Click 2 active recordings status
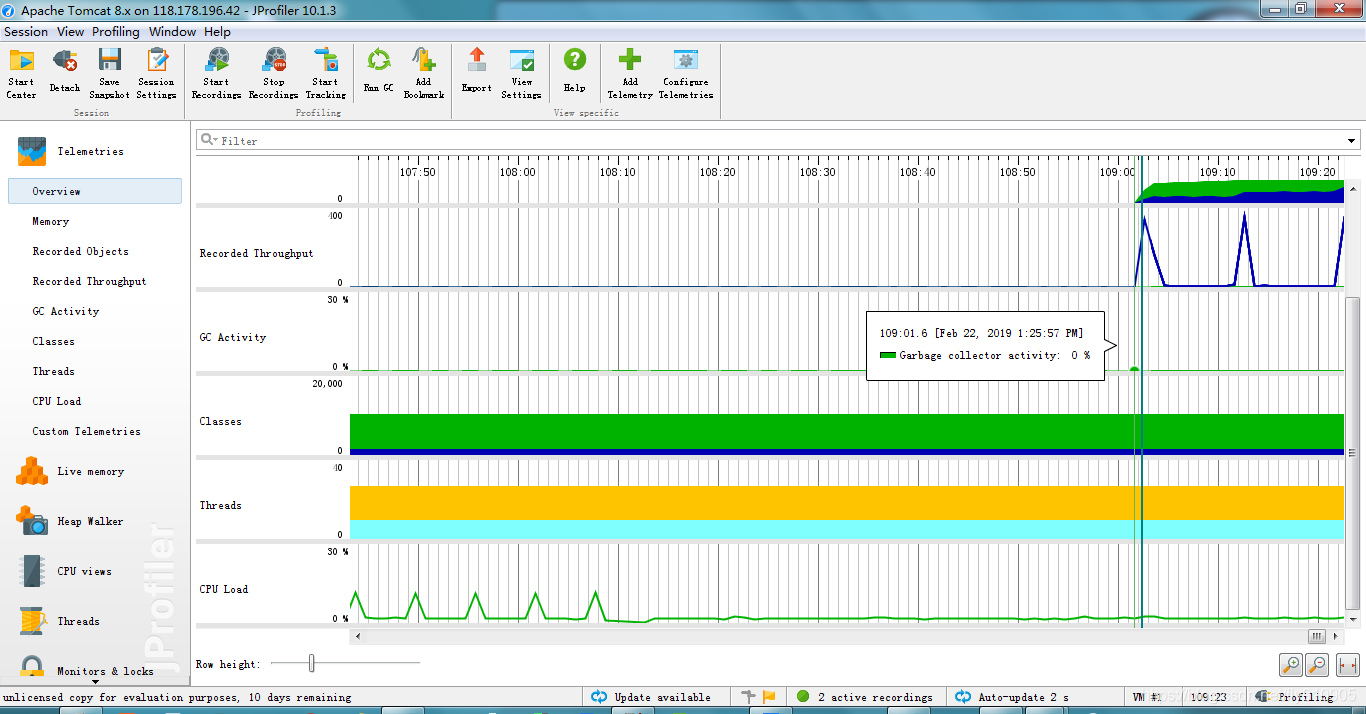The height and width of the screenshot is (714, 1366). tap(865, 697)
